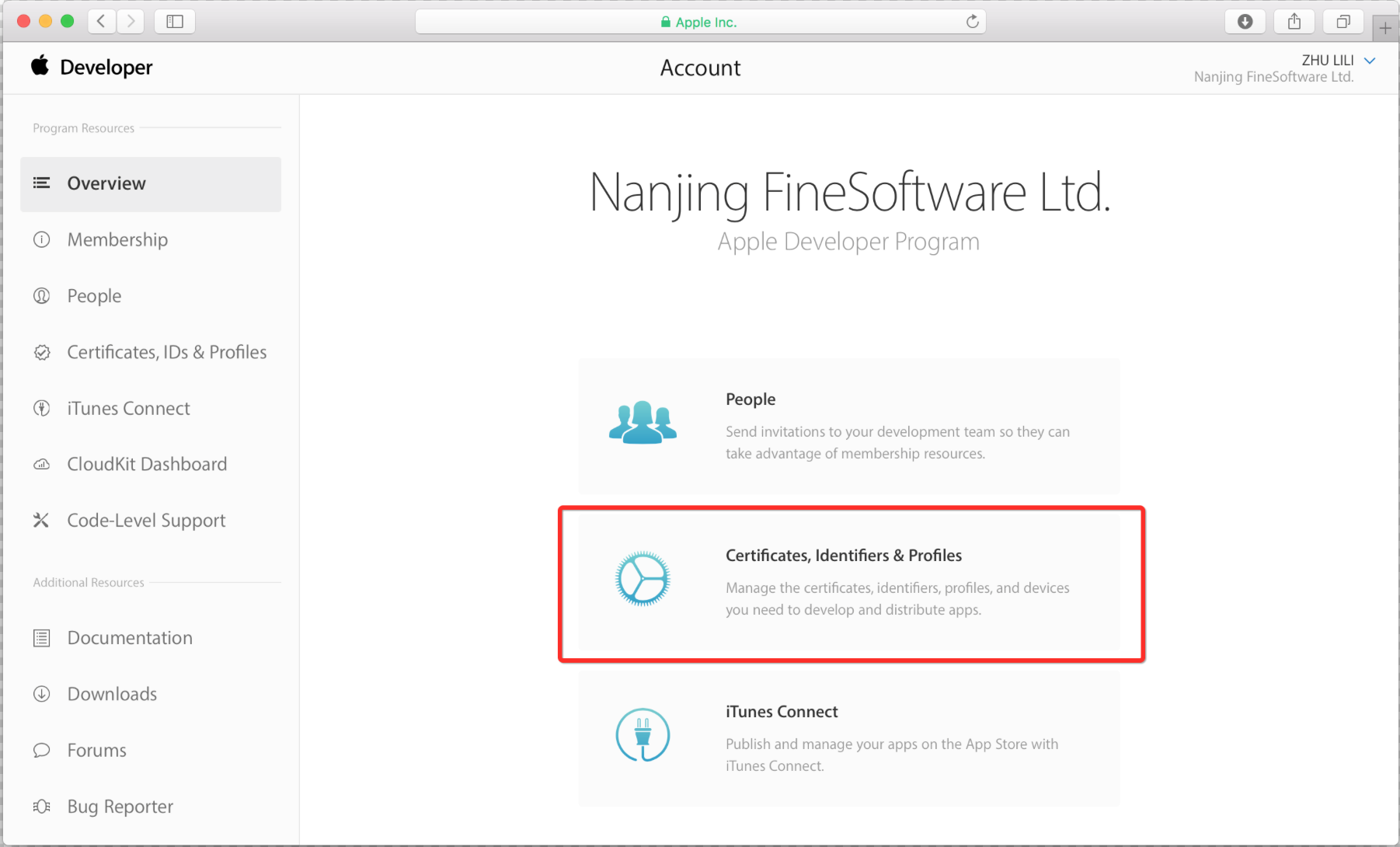1400x847 pixels.
Task: Select Overview in the sidebar
Action: click(x=106, y=184)
